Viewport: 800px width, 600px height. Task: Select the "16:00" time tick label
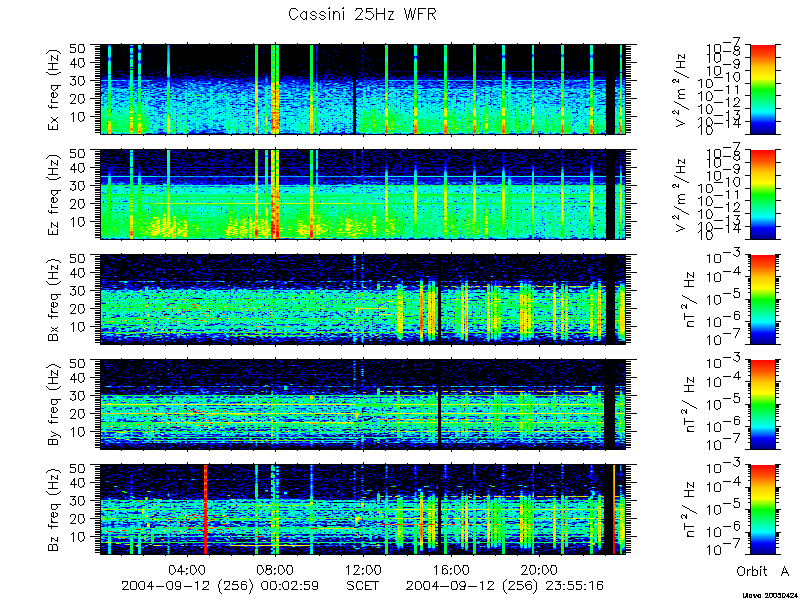(x=451, y=569)
